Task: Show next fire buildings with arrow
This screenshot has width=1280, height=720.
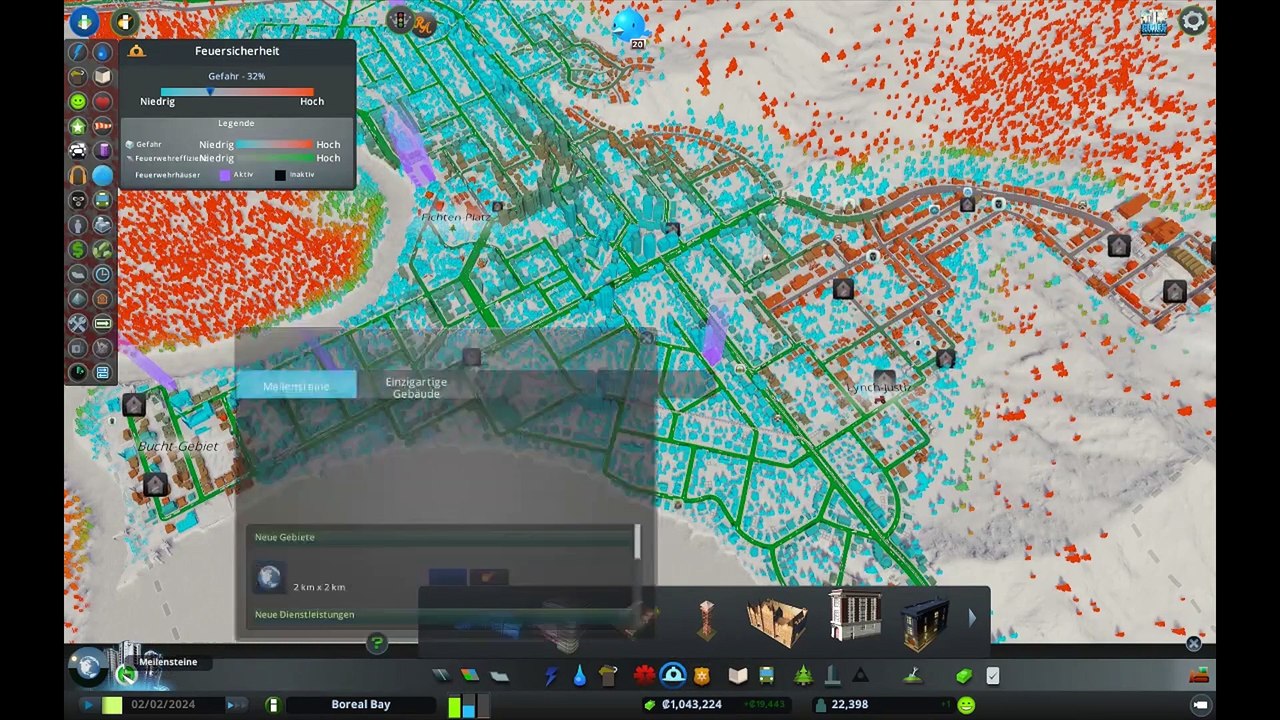Action: [971, 619]
